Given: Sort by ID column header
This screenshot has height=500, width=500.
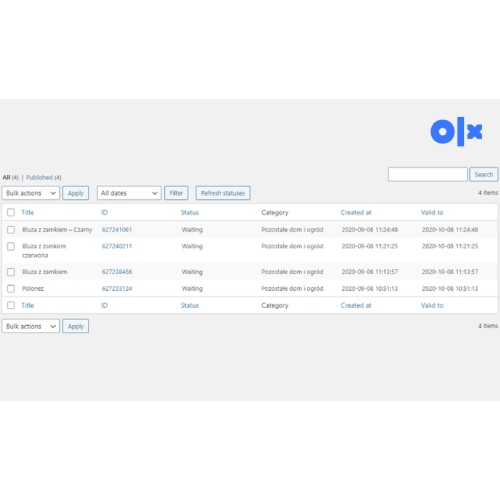Looking at the screenshot, I should pyautogui.click(x=104, y=212).
